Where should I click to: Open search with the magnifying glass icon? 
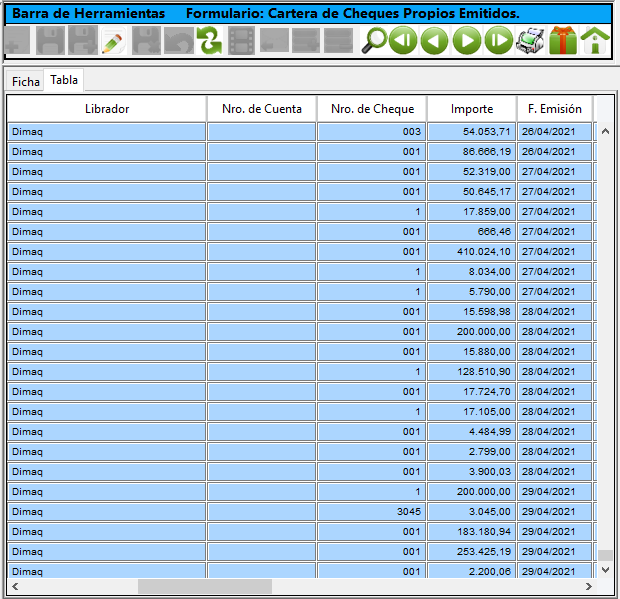coord(374,40)
